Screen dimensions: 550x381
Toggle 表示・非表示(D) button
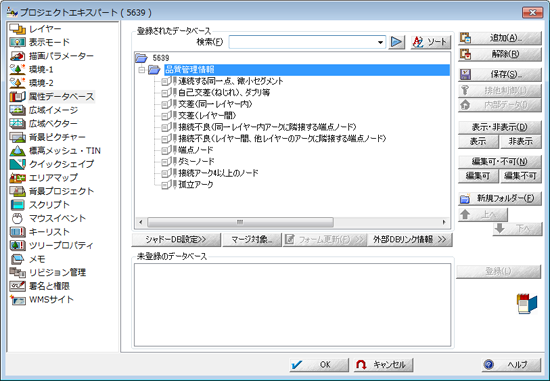click(500, 127)
